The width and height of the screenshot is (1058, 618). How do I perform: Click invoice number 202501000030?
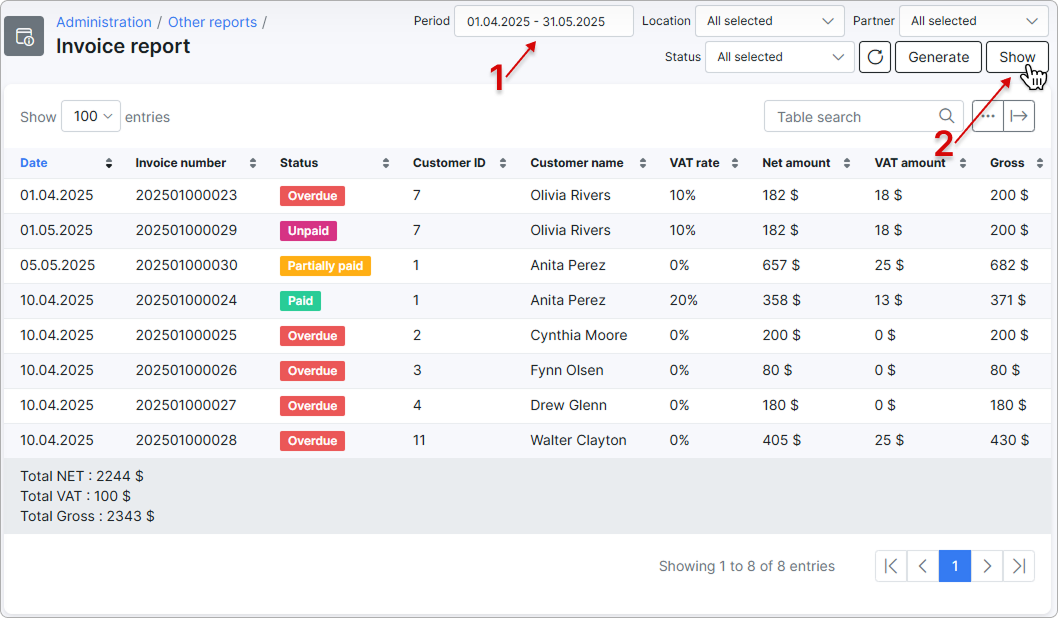pos(186,265)
